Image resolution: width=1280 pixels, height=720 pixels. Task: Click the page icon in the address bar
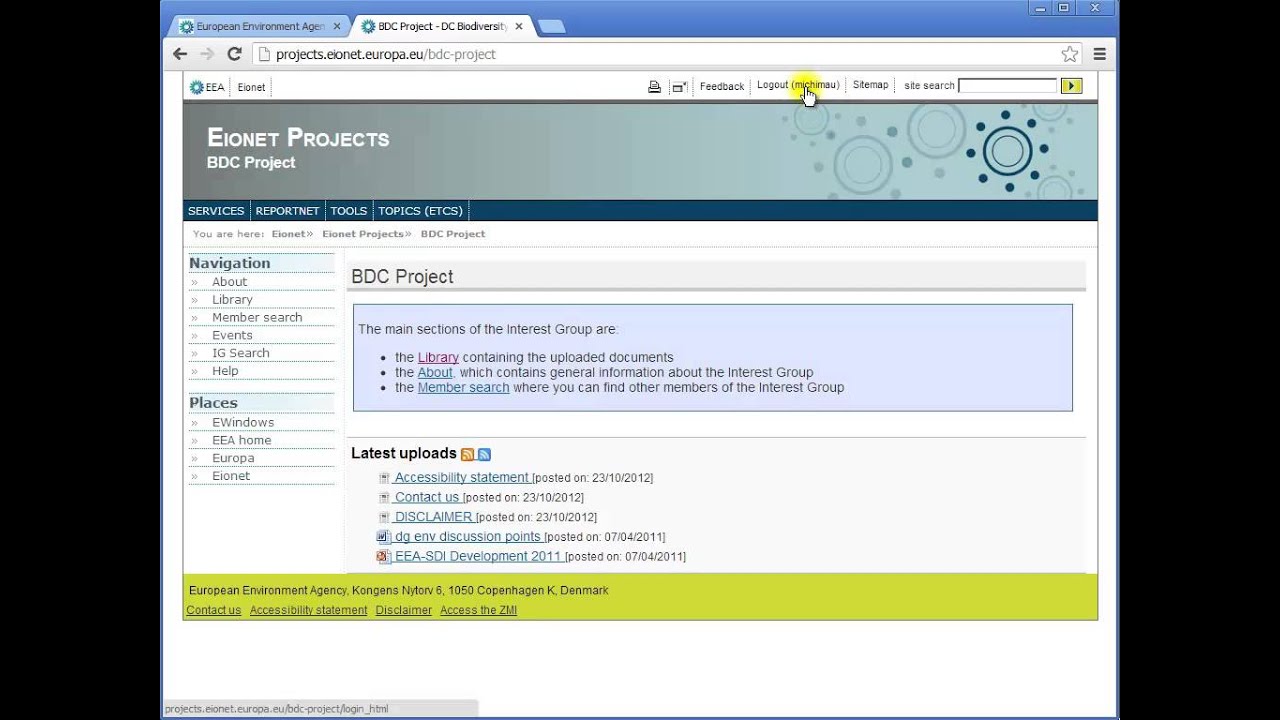(264, 54)
